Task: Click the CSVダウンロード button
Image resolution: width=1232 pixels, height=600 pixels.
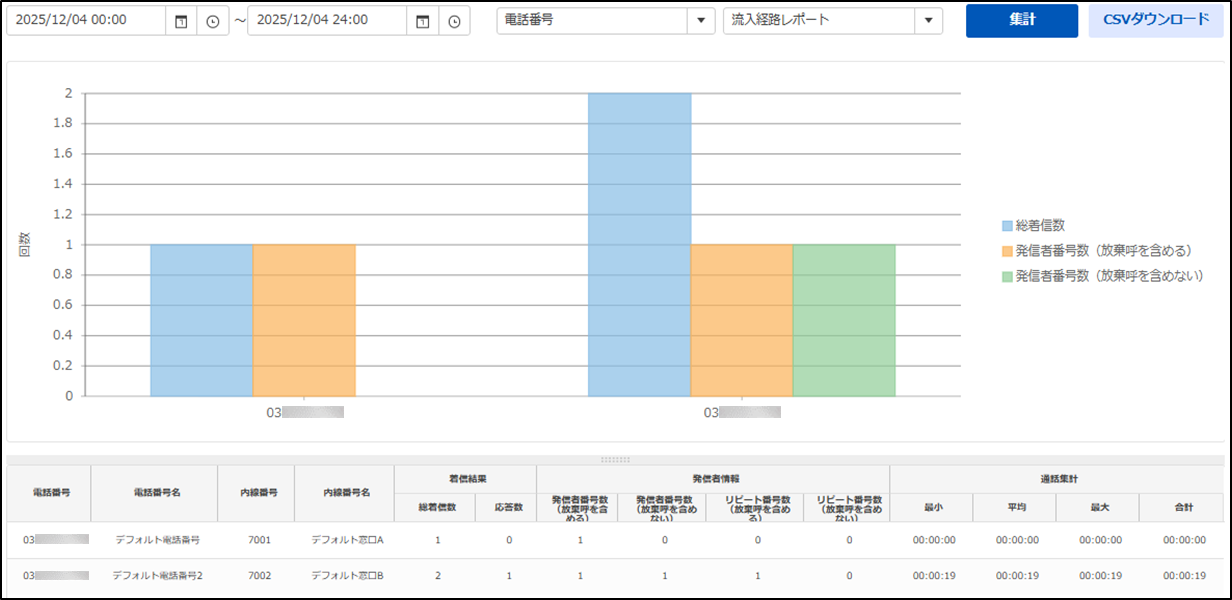Action: [x=1155, y=21]
